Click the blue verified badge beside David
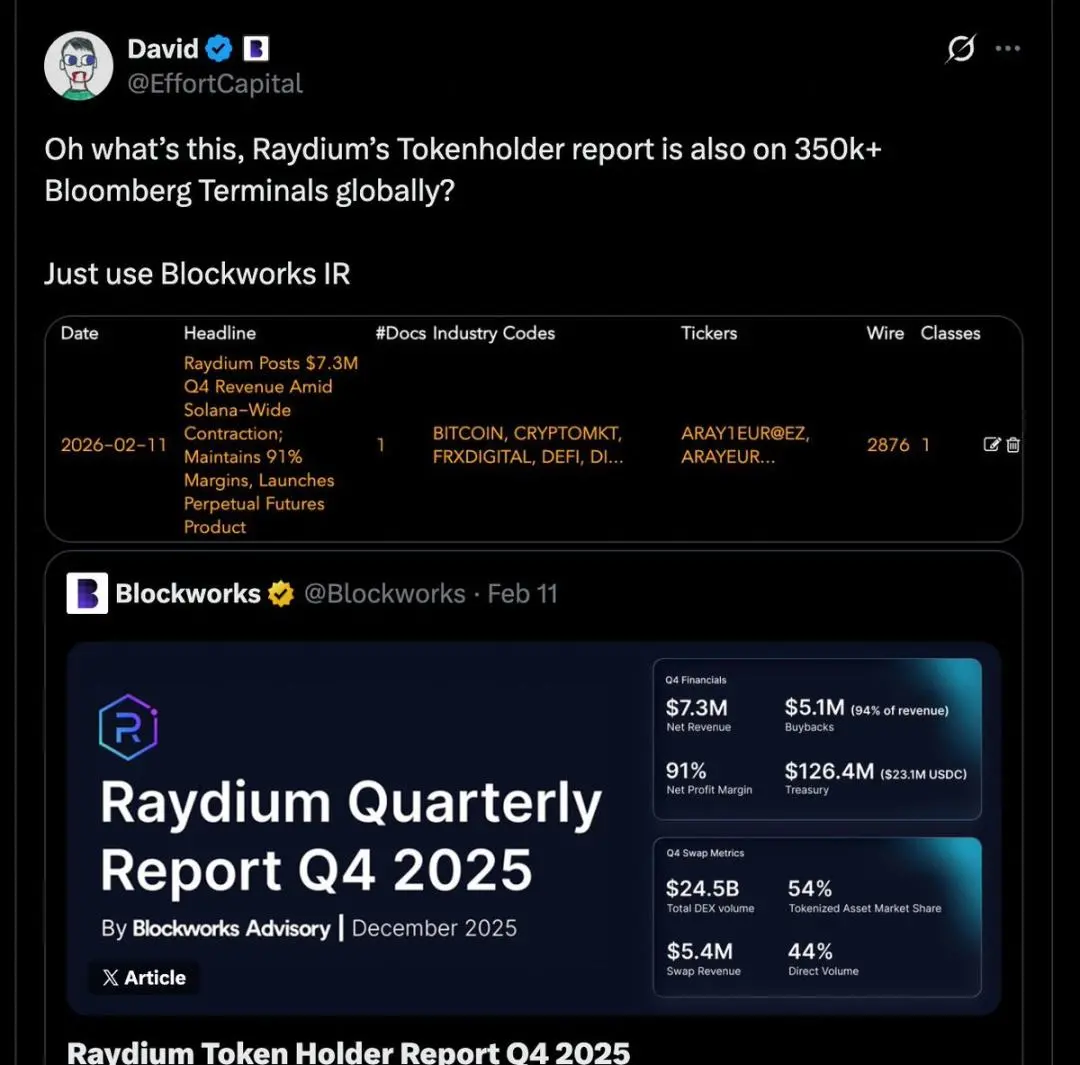Viewport: 1080px width, 1065px height. click(x=219, y=48)
